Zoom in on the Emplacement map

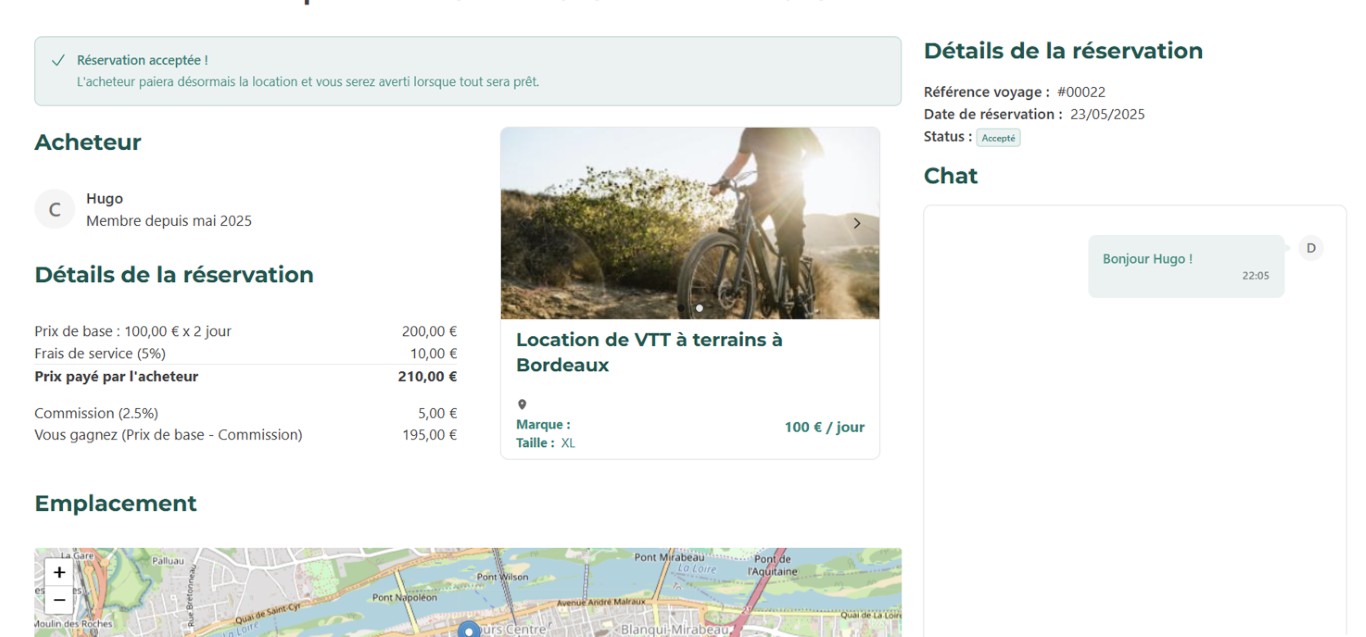[x=59, y=572]
